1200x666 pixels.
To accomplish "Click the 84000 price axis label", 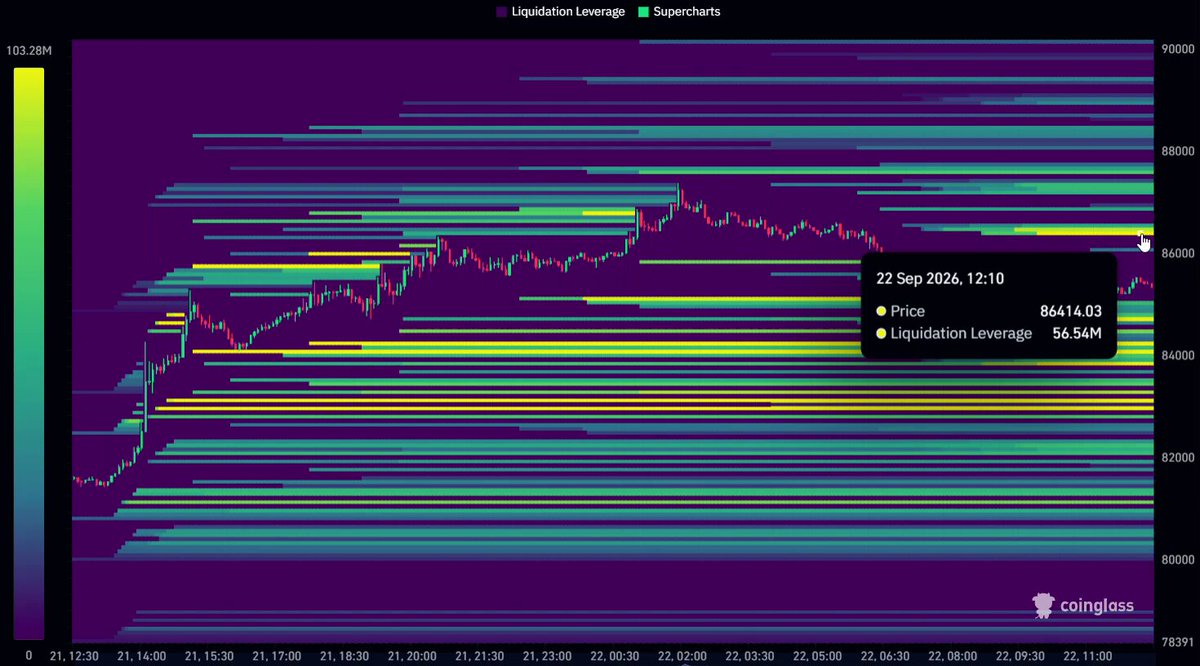I will click(1176, 355).
